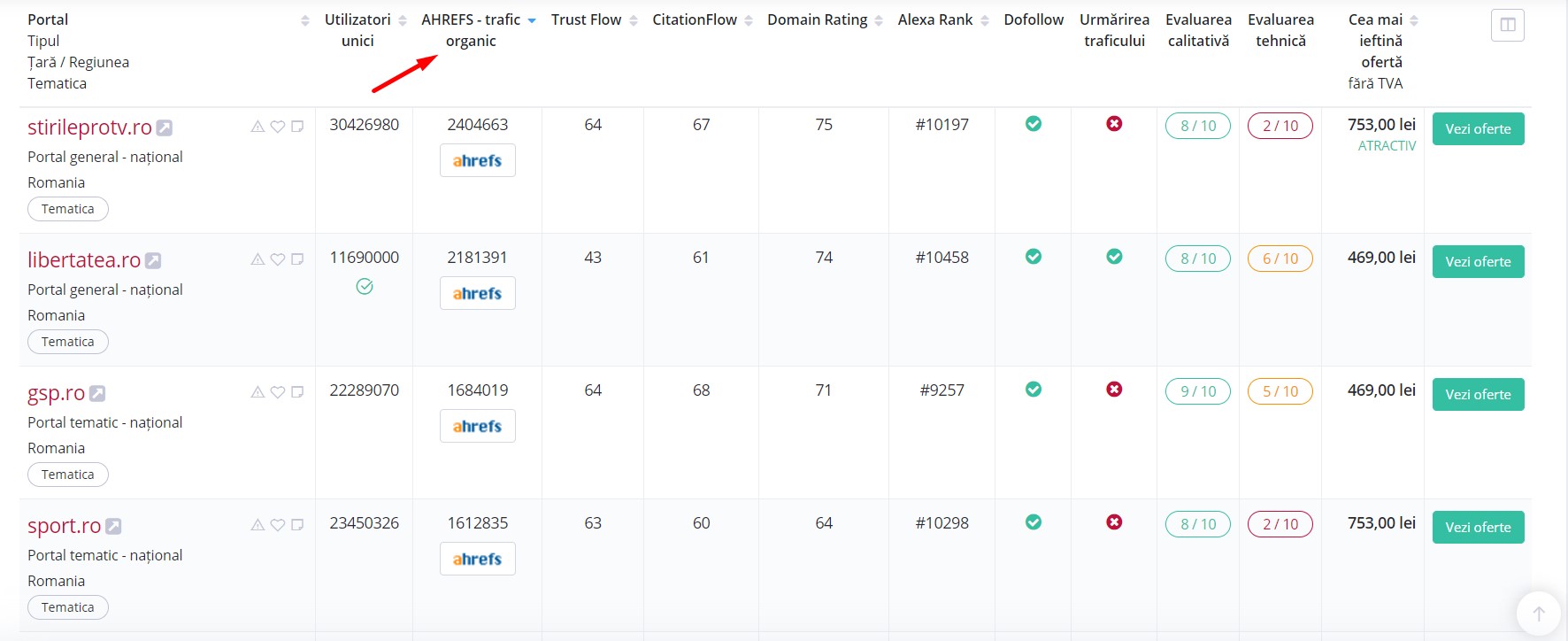Show Tematica for sport.ro
The height and width of the screenshot is (641, 1568).
pyautogui.click(x=68, y=607)
